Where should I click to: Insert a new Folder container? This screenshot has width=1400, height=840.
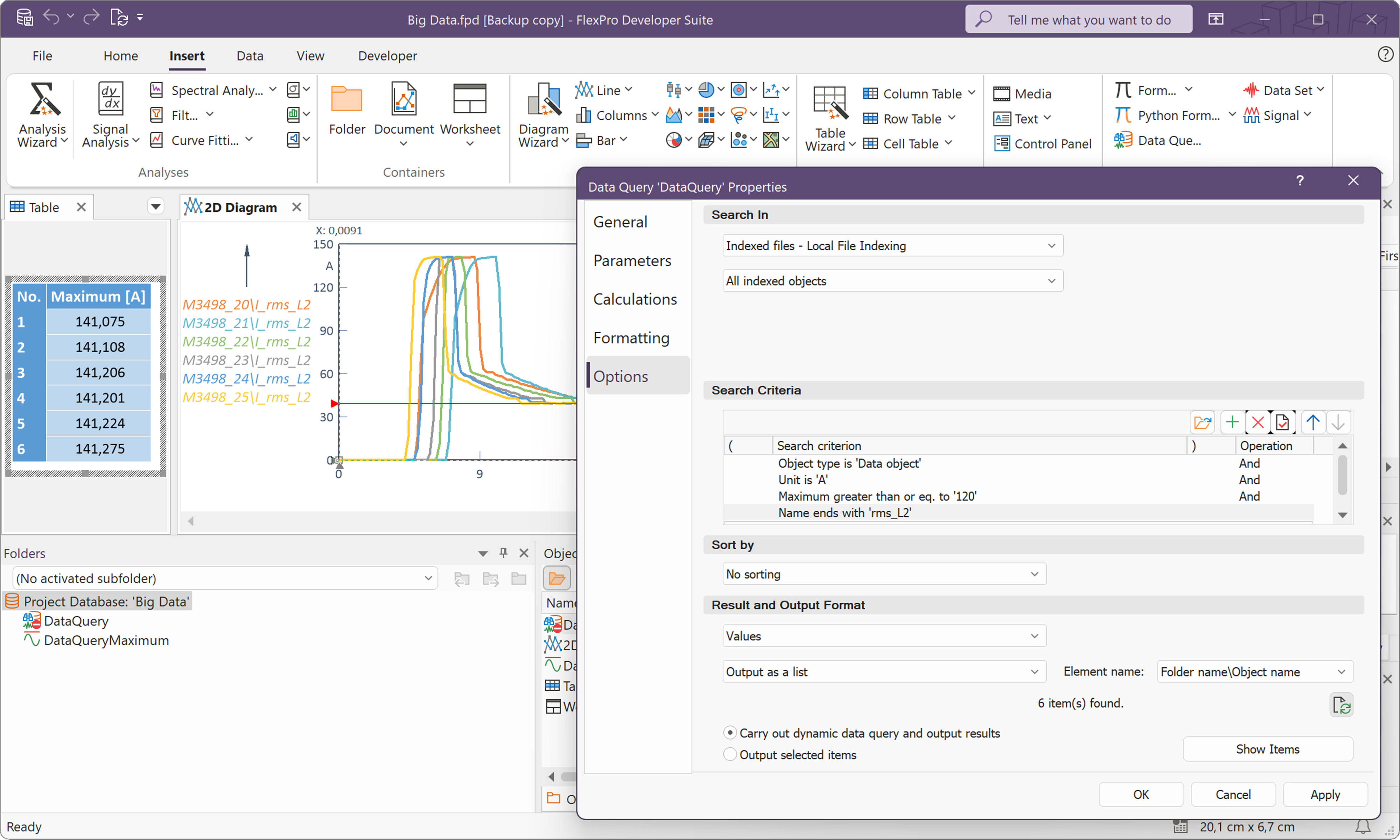click(346, 110)
